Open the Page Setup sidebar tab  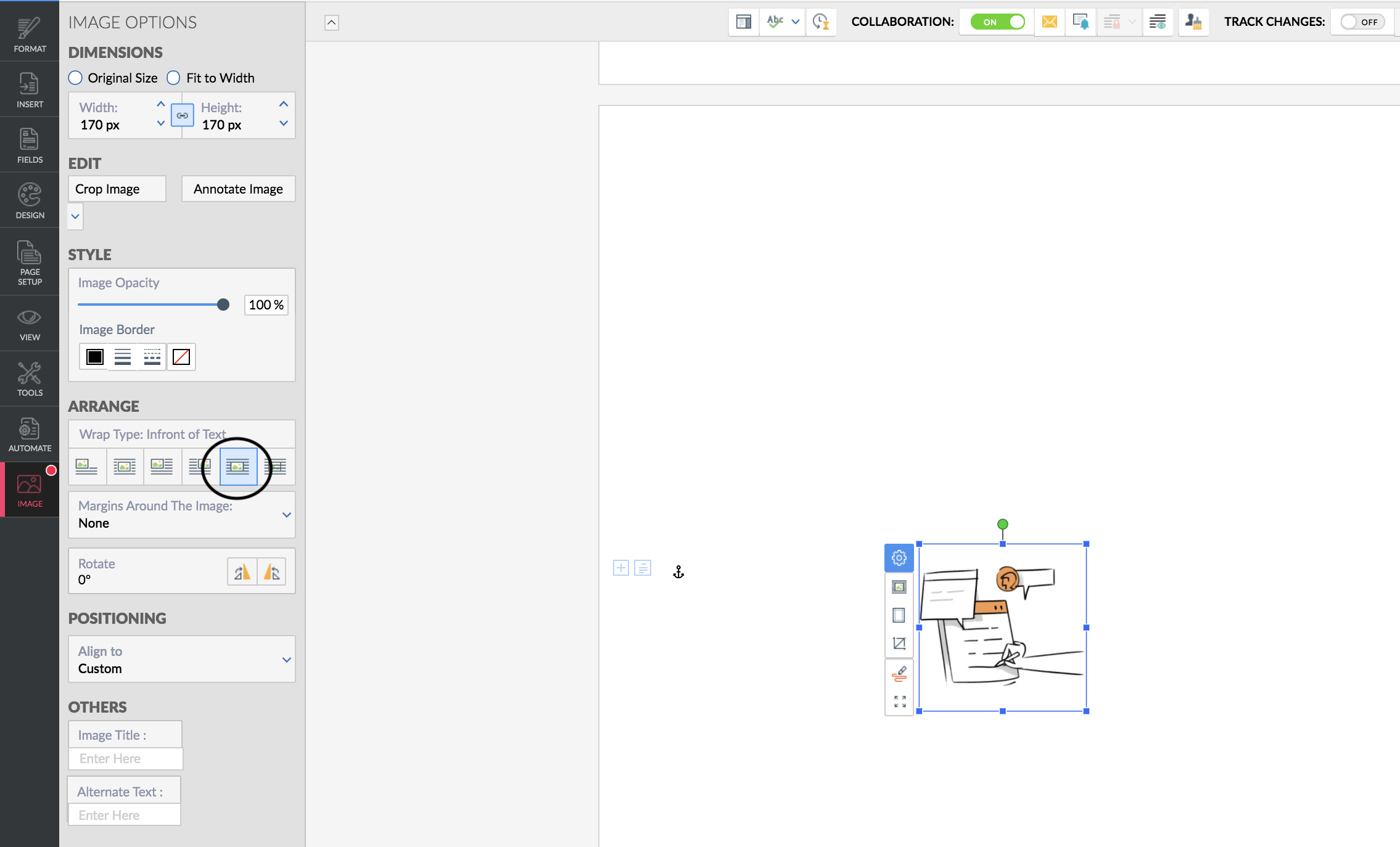point(30,263)
